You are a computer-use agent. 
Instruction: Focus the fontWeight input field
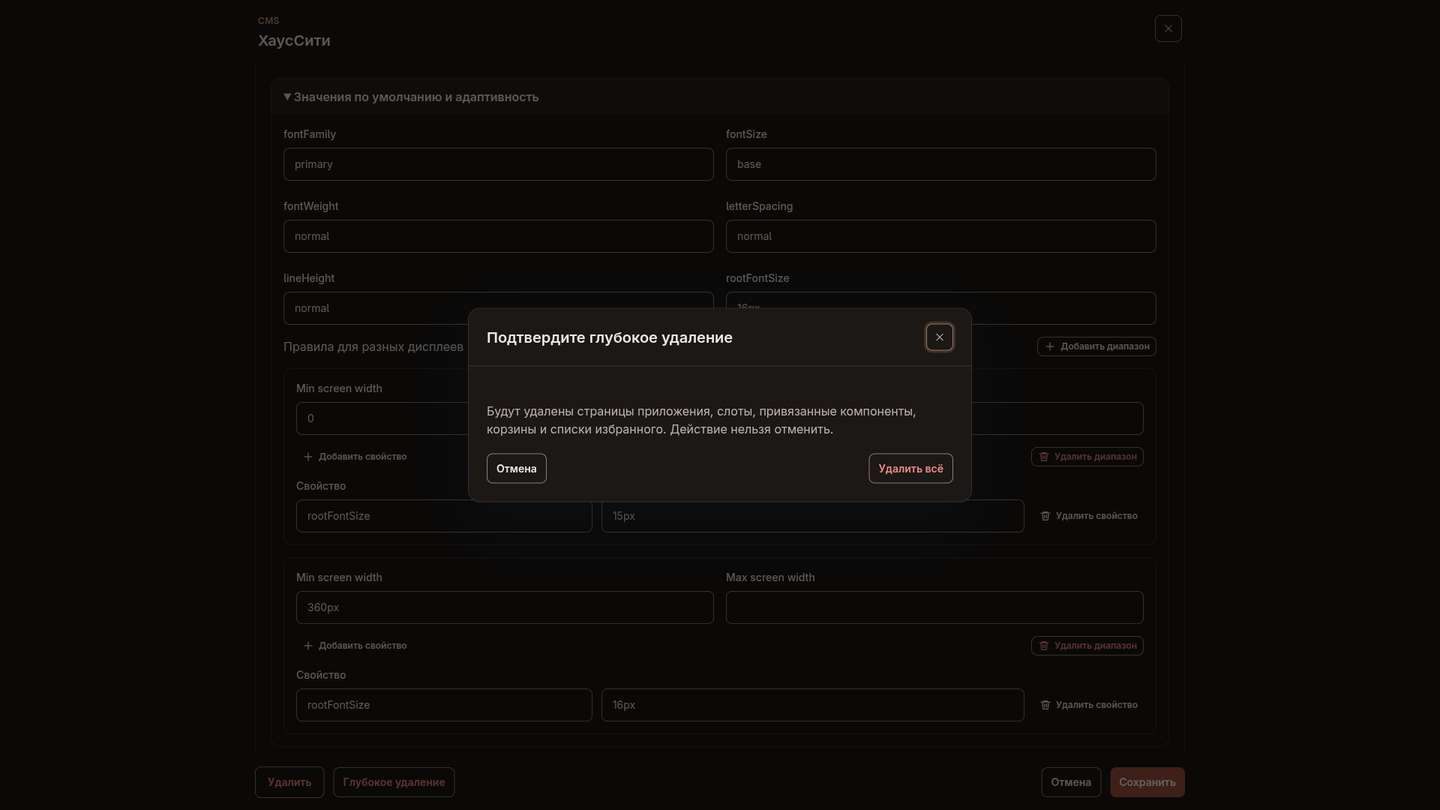coord(499,236)
